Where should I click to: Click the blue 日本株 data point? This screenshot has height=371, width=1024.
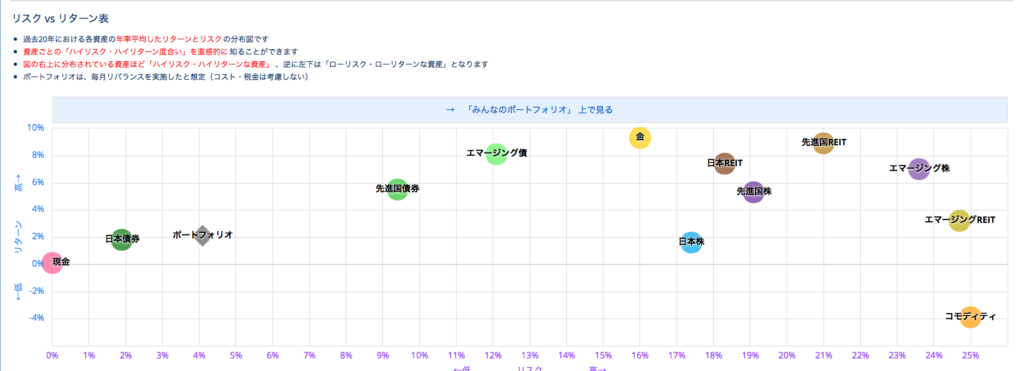point(691,243)
